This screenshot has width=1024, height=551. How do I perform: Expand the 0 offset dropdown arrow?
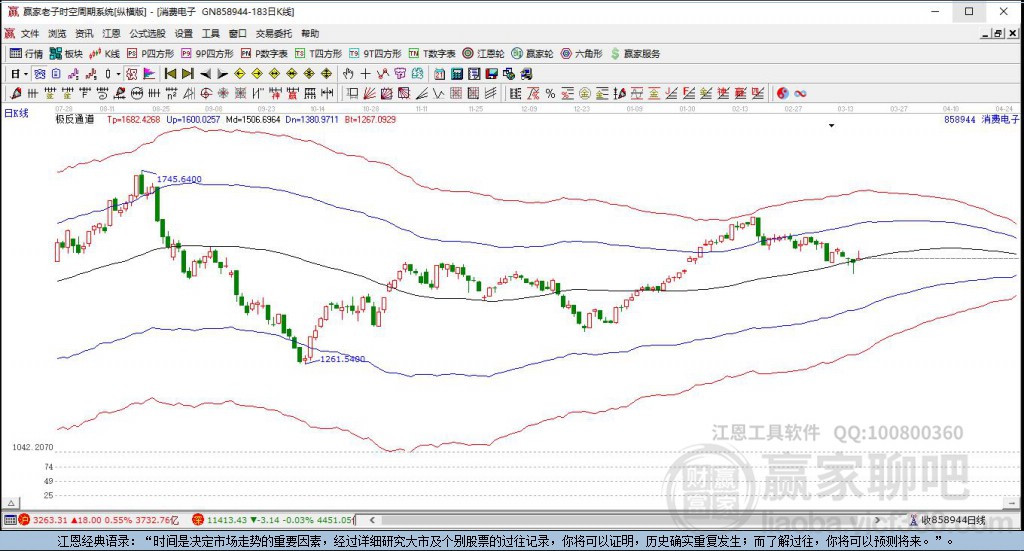[118, 74]
